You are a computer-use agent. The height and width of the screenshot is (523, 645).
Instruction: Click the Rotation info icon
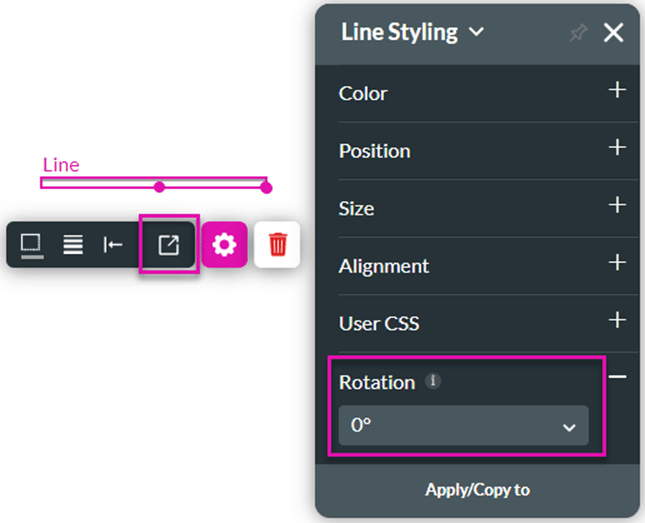point(433,381)
